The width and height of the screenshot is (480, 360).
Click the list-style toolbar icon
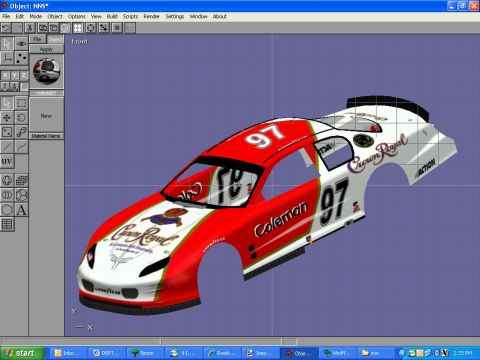point(117,28)
